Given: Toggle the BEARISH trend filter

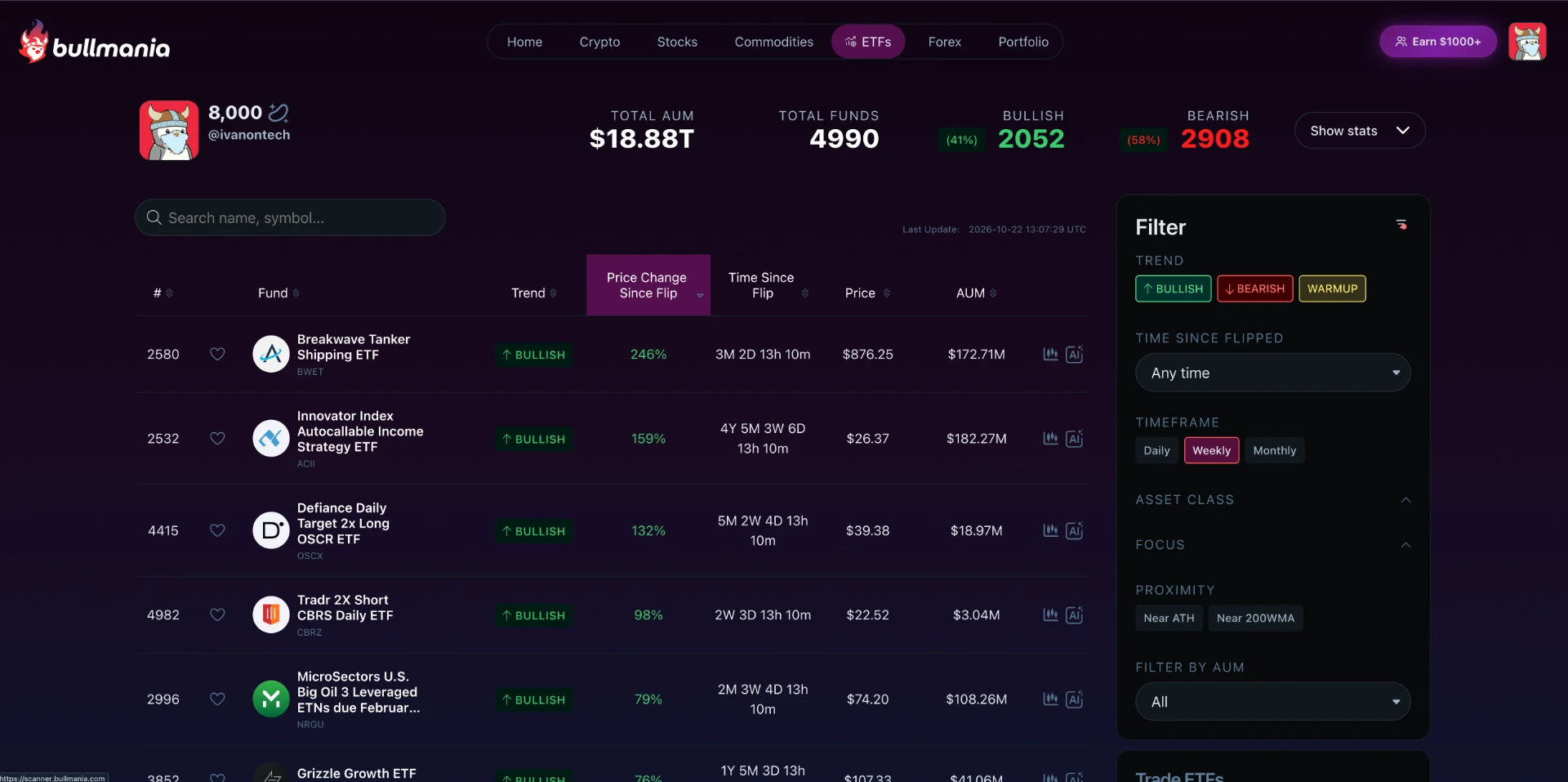Looking at the screenshot, I should point(1255,288).
